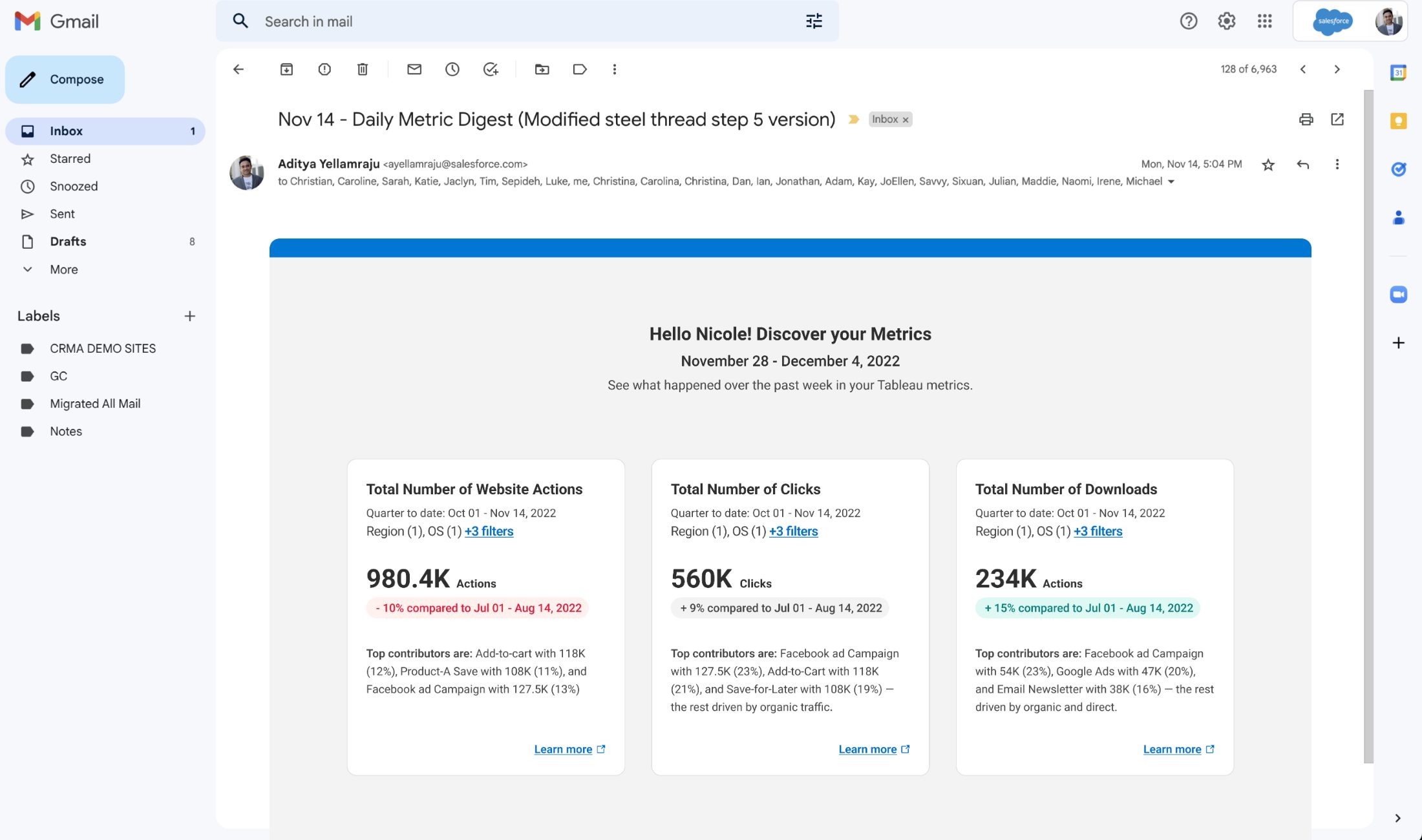Click the search magnifier icon
Screen dimensions: 1422x840
pyautogui.click(x=240, y=21)
